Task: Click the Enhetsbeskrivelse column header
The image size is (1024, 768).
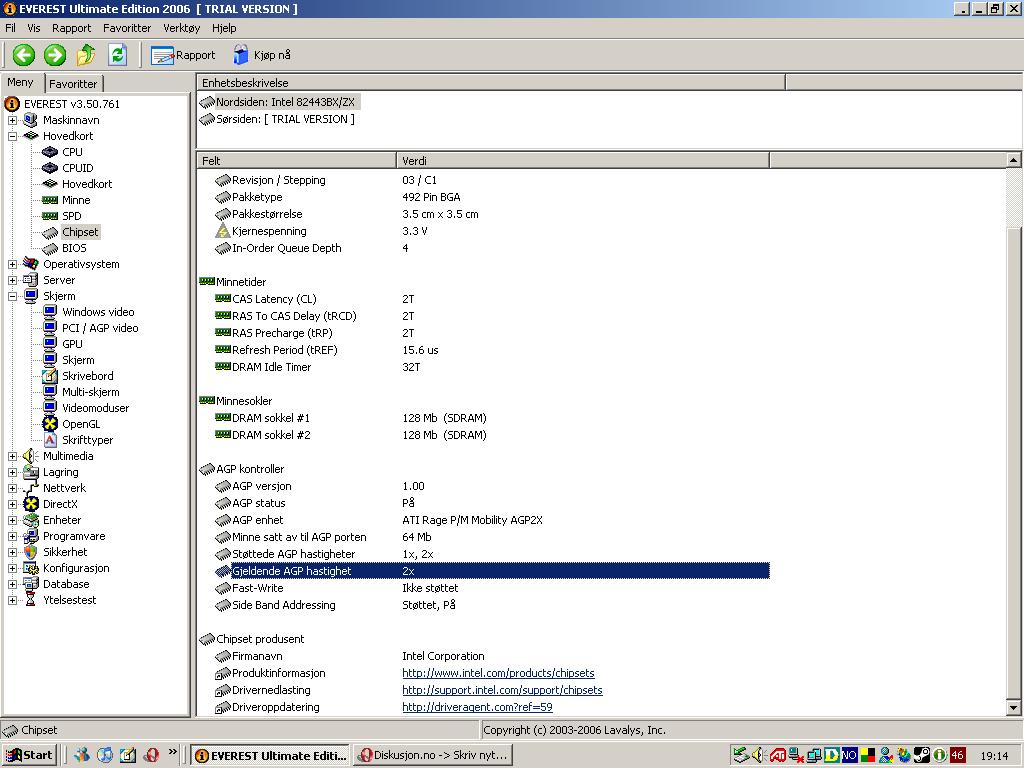Action: point(490,83)
